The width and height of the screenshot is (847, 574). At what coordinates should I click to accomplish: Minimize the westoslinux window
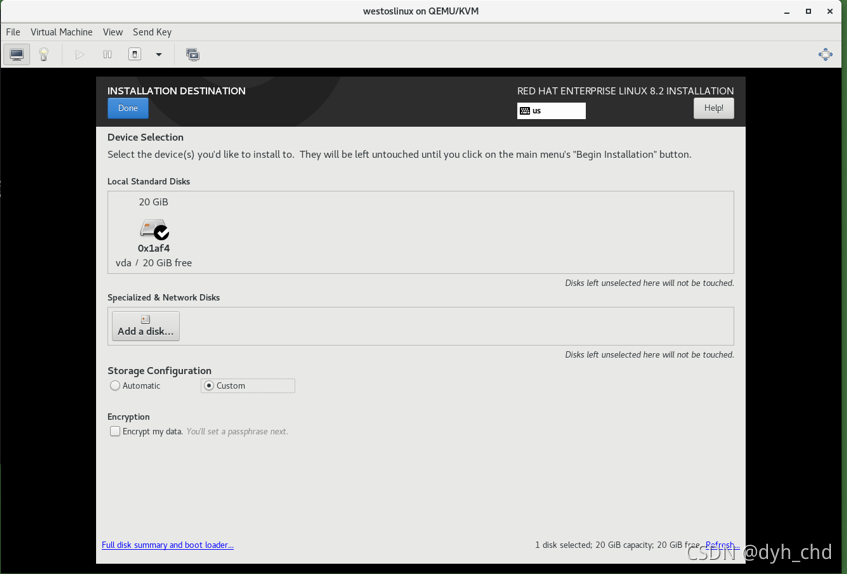(787, 11)
